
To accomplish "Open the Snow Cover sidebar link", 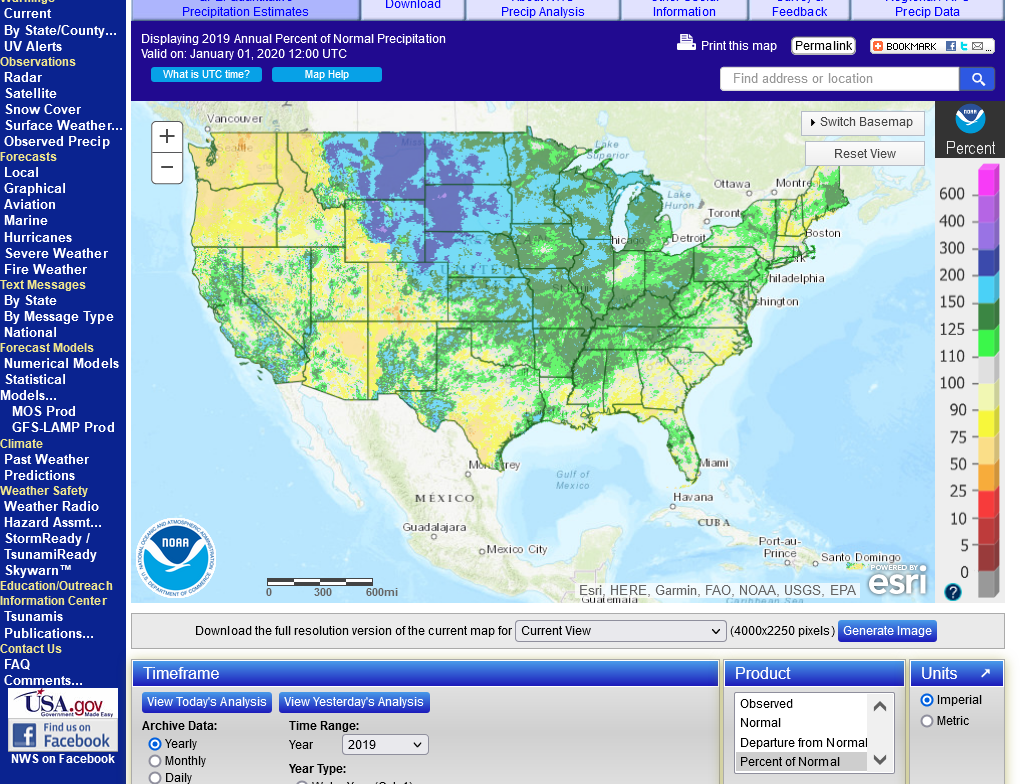I will 43,109.
